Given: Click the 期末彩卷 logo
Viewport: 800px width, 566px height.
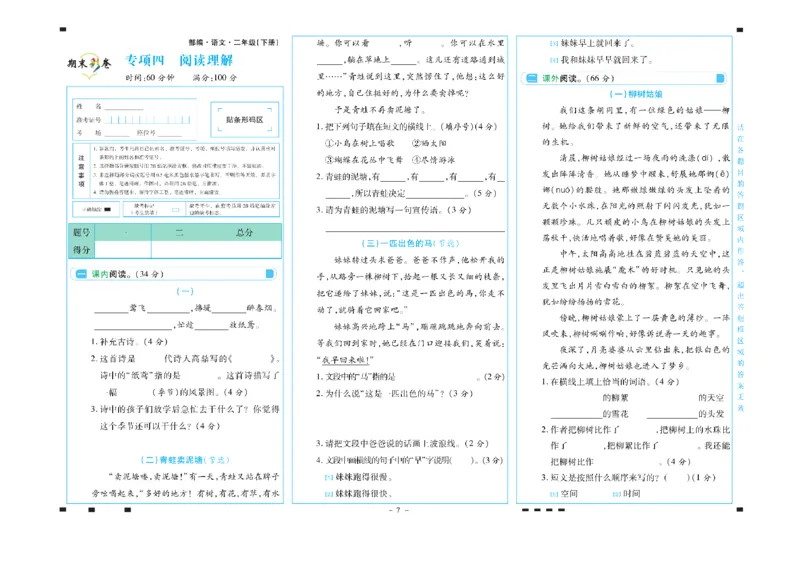Looking at the screenshot, I should [x=89, y=65].
